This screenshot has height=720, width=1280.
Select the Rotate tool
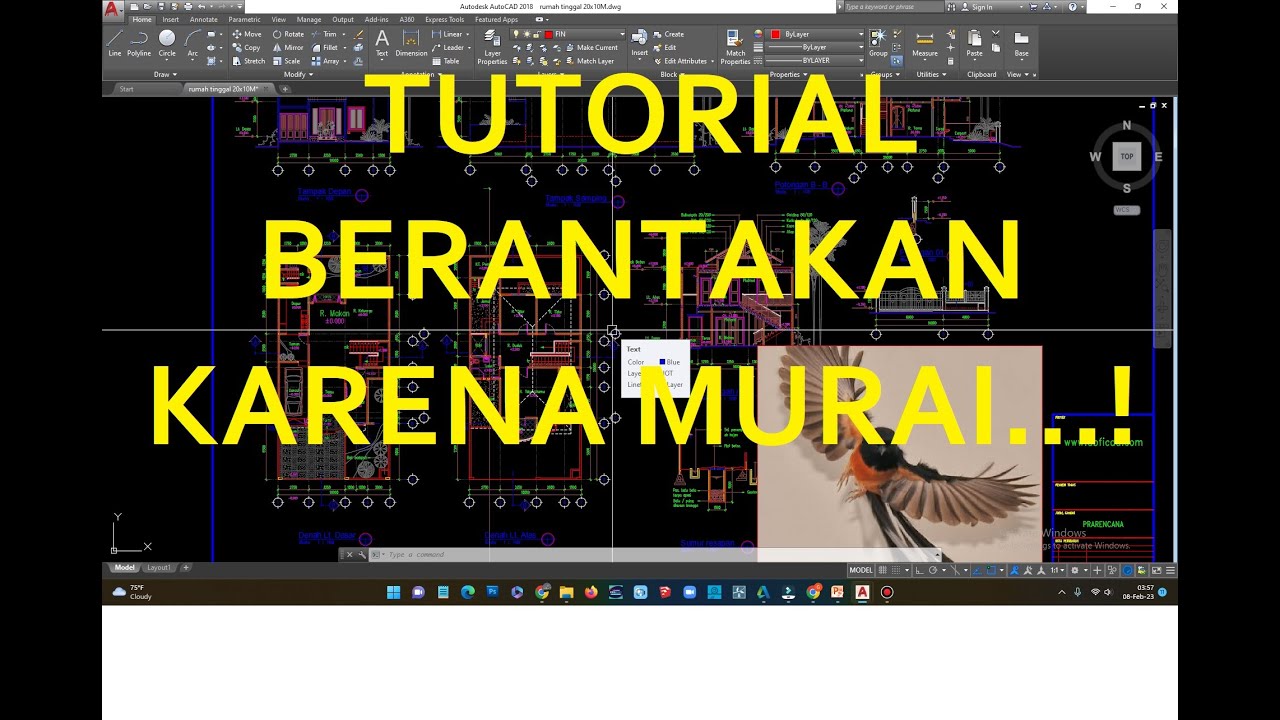pyautogui.click(x=288, y=34)
